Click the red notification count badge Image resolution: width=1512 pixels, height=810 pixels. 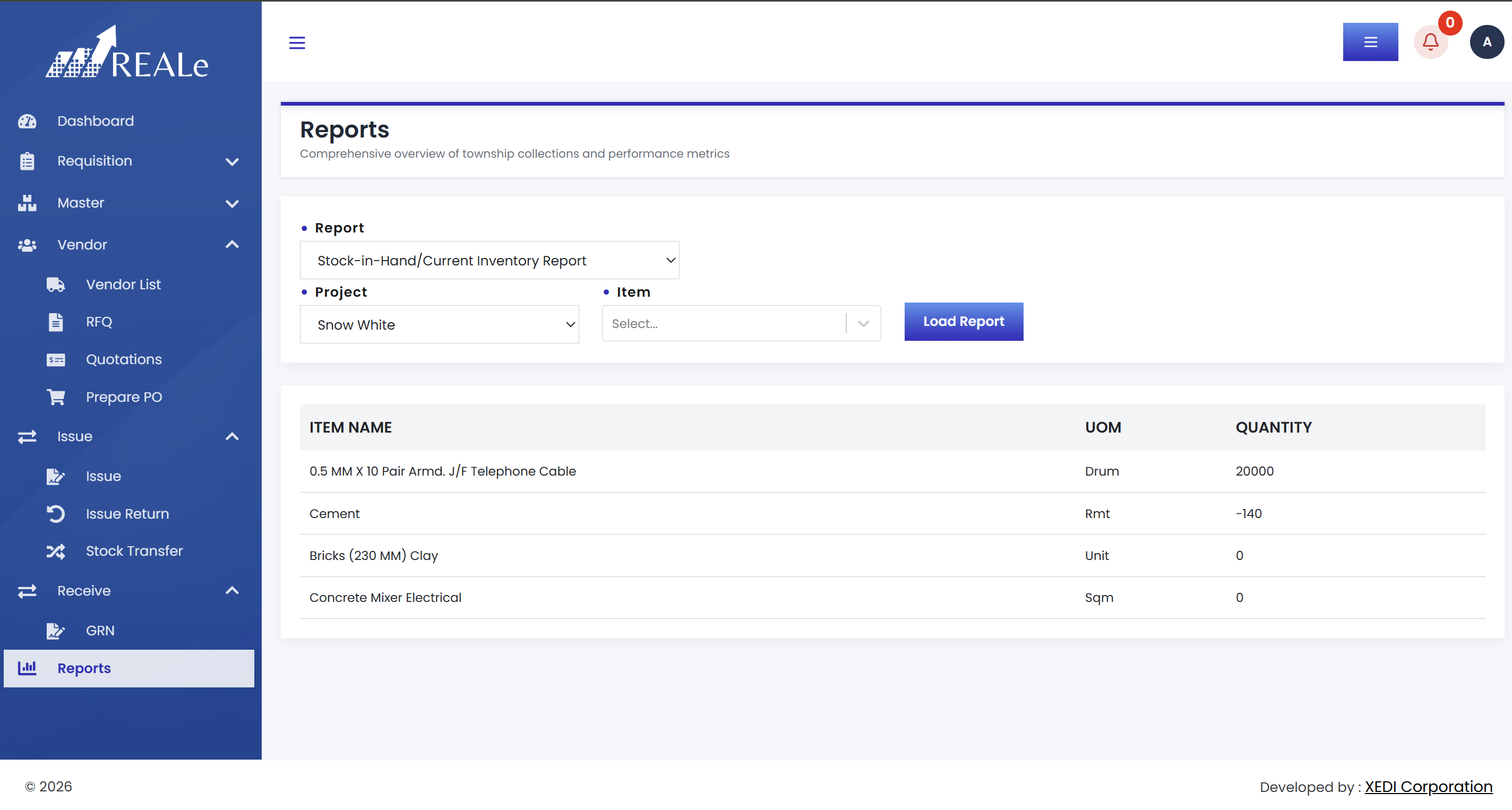[1450, 22]
